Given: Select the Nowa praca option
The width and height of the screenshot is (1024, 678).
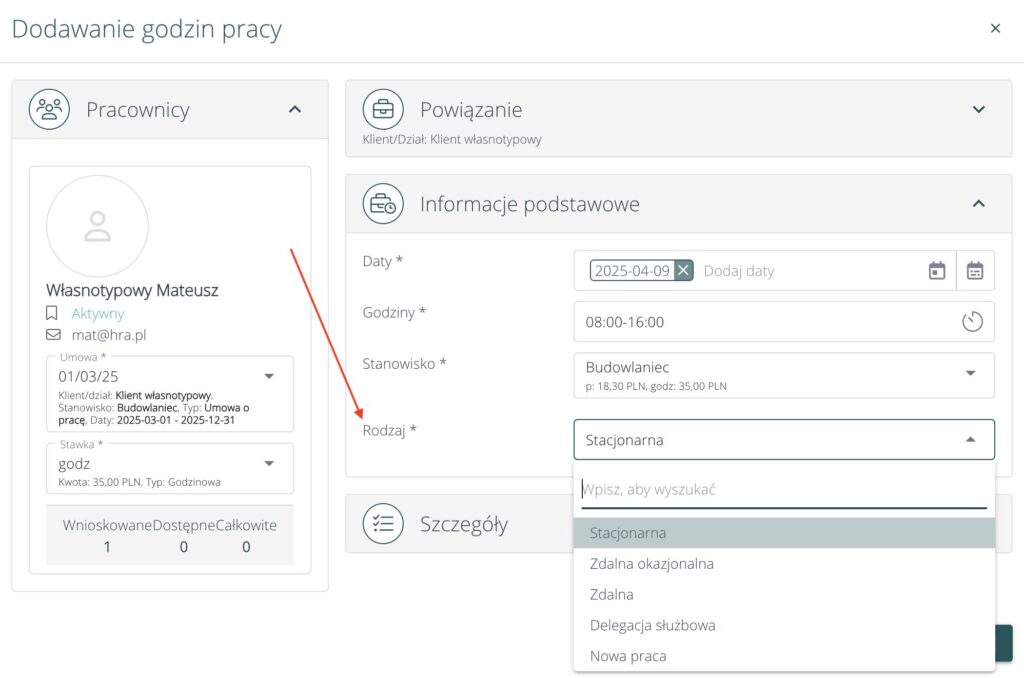Looking at the screenshot, I should (628, 656).
